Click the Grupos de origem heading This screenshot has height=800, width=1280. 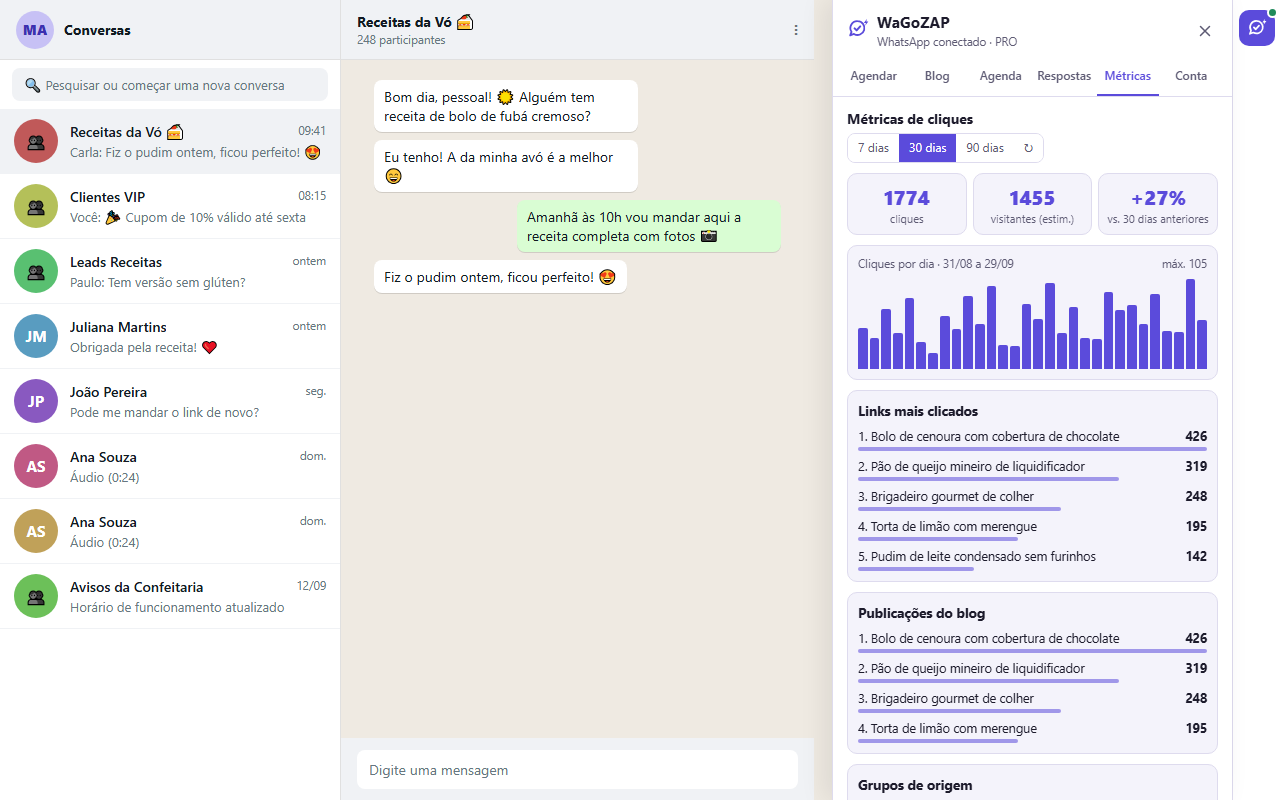pos(915,785)
